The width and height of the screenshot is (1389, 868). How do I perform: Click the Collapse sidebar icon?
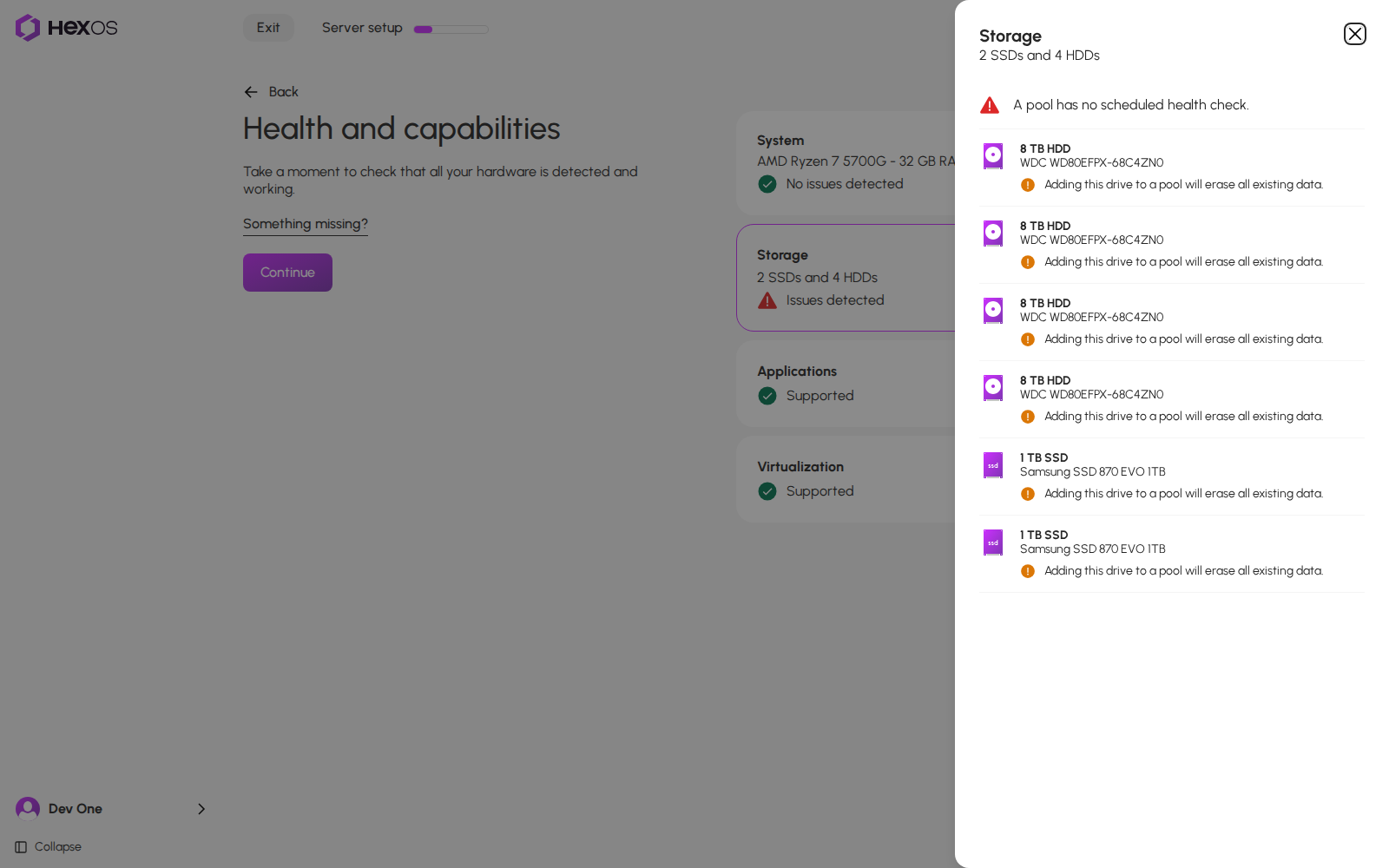[21, 847]
